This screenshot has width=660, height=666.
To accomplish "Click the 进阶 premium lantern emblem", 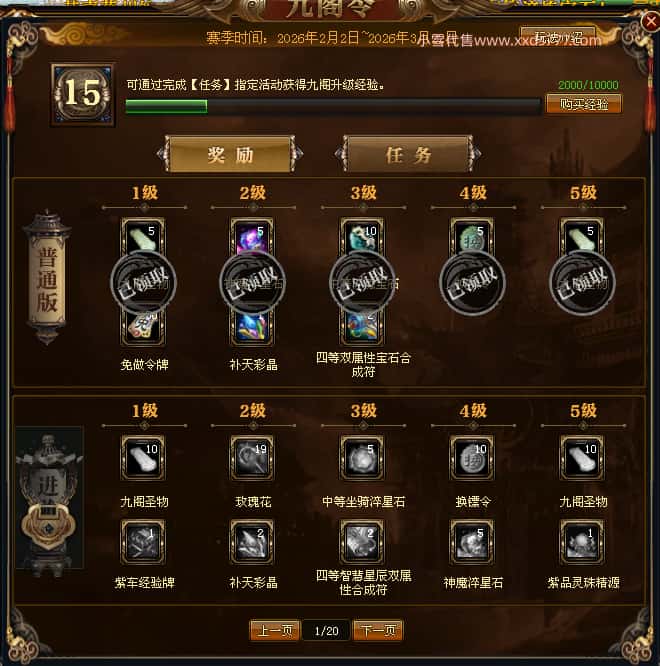I will coord(49,501).
